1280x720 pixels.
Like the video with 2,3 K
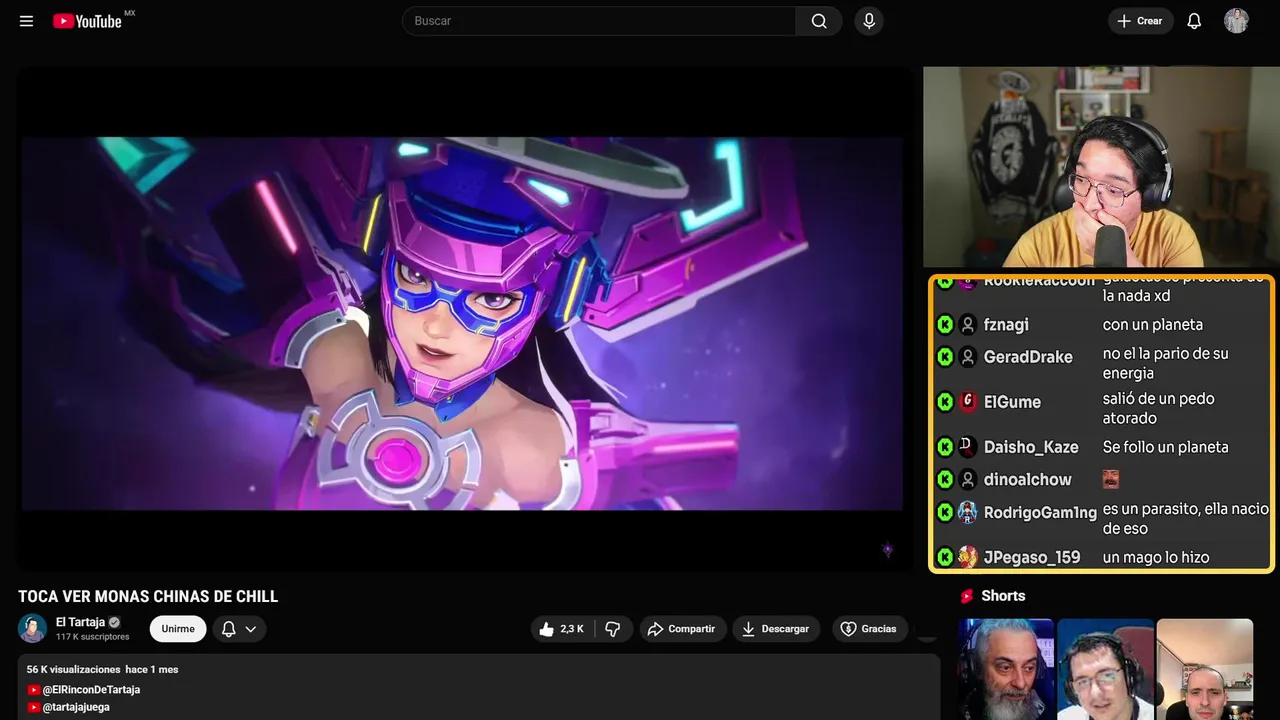[x=562, y=629]
